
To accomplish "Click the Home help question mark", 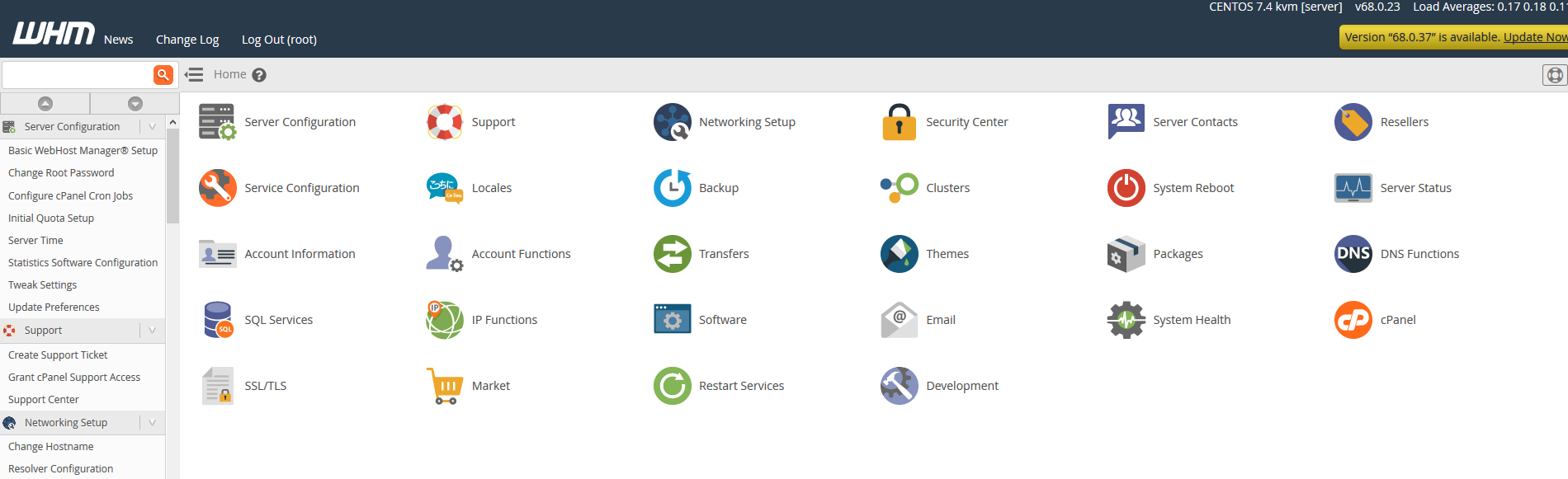I will (x=259, y=75).
